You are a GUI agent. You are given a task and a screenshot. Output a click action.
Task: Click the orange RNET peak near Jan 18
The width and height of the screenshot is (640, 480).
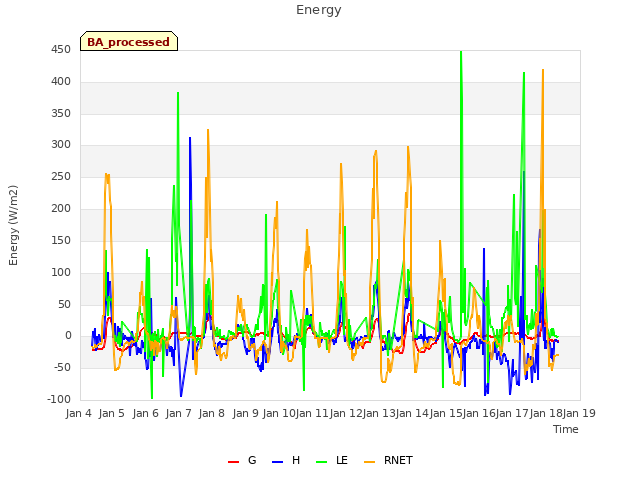coord(543,70)
